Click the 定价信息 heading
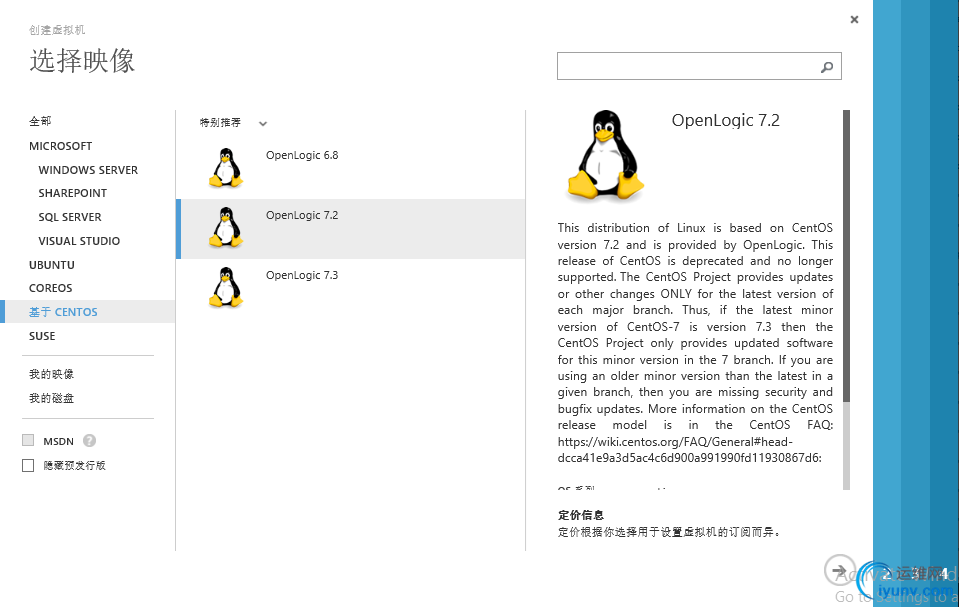This screenshot has width=959, height=607. pos(580,515)
